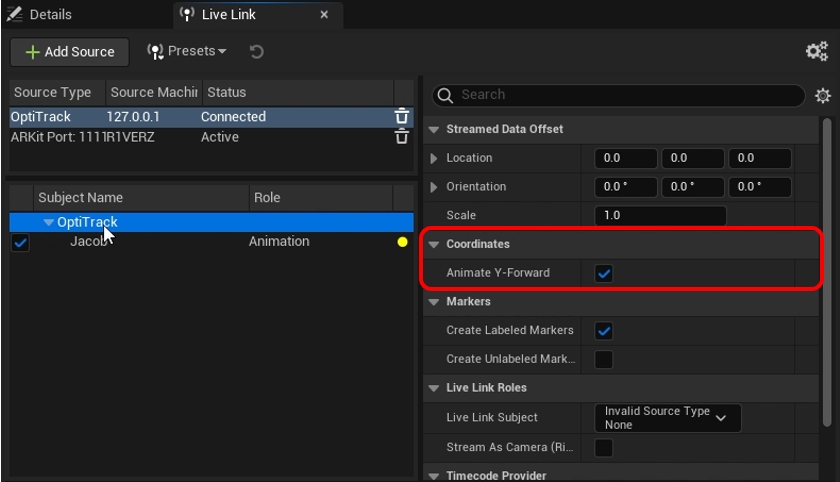
Task: Disable the Animate Y-Forward checkbox
Action: point(604,273)
